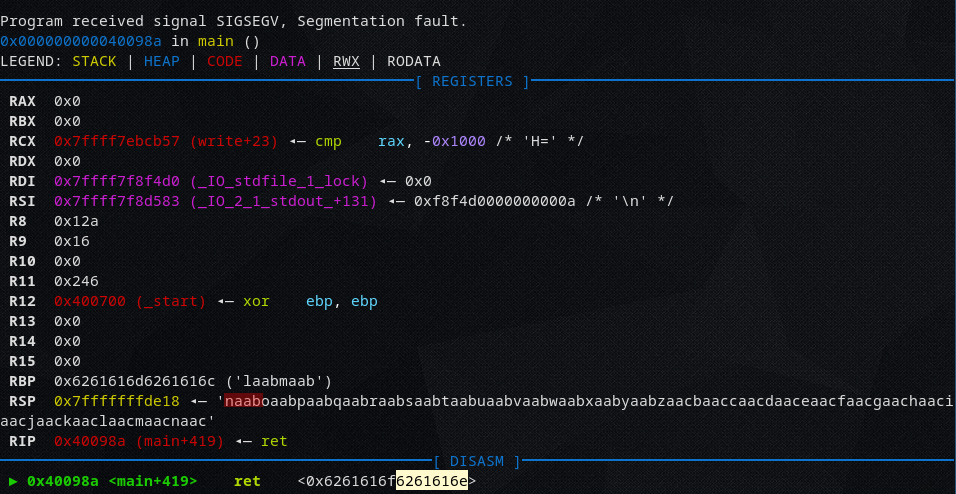Image resolution: width=956 pixels, height=494 pixels.
Task: Select the DATA label in the legend
Action: (x=288, y=61)
